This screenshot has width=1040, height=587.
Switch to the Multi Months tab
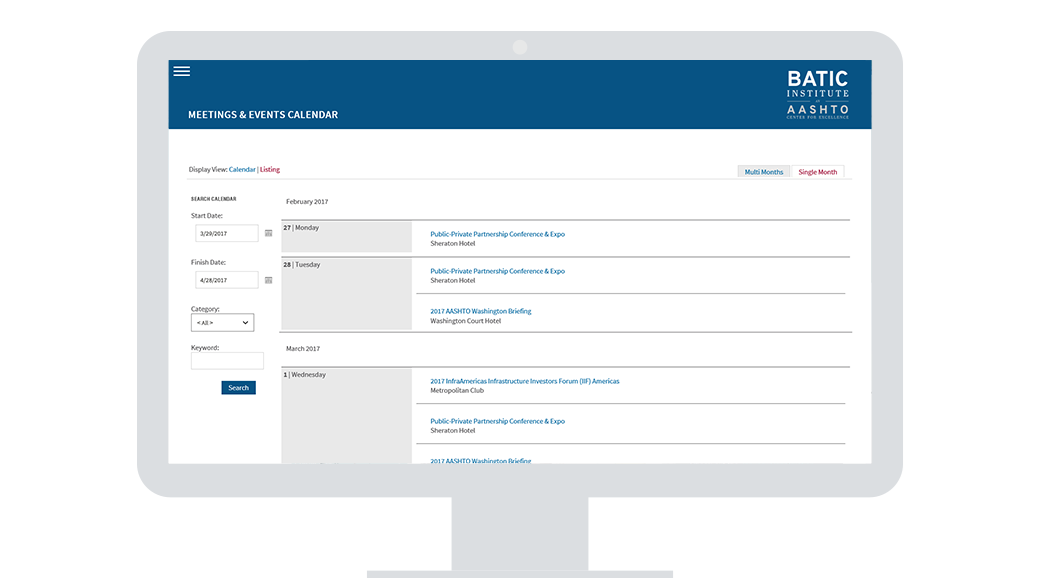pos(764,172)
